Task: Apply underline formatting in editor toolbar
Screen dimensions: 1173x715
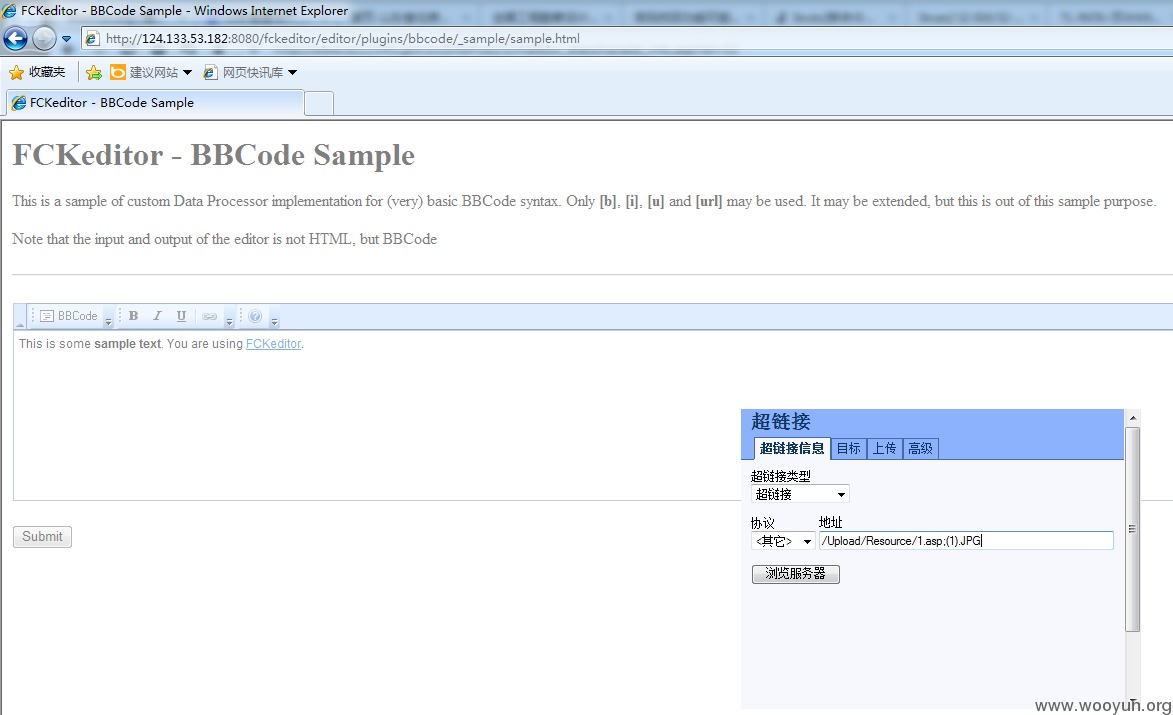Action: pos(181,316)
